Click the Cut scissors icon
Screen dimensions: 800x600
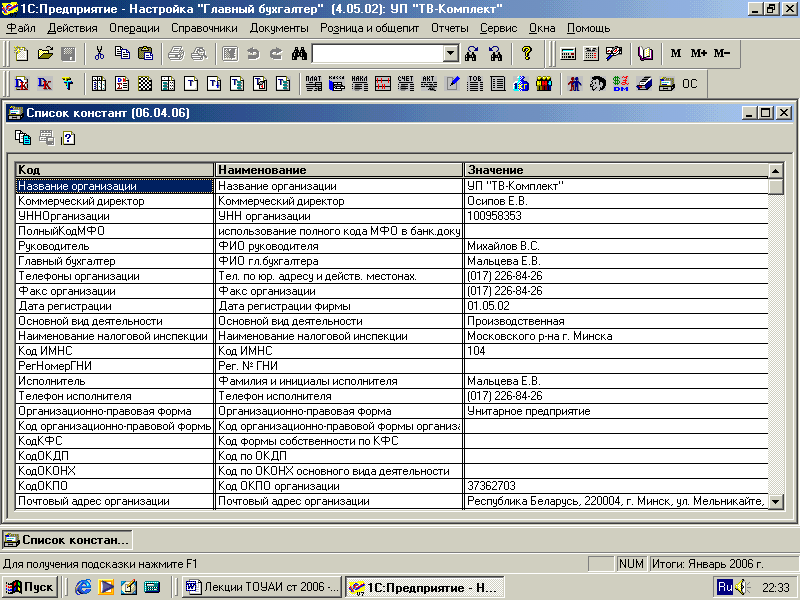pyautogui.click(x=99, y=53)
